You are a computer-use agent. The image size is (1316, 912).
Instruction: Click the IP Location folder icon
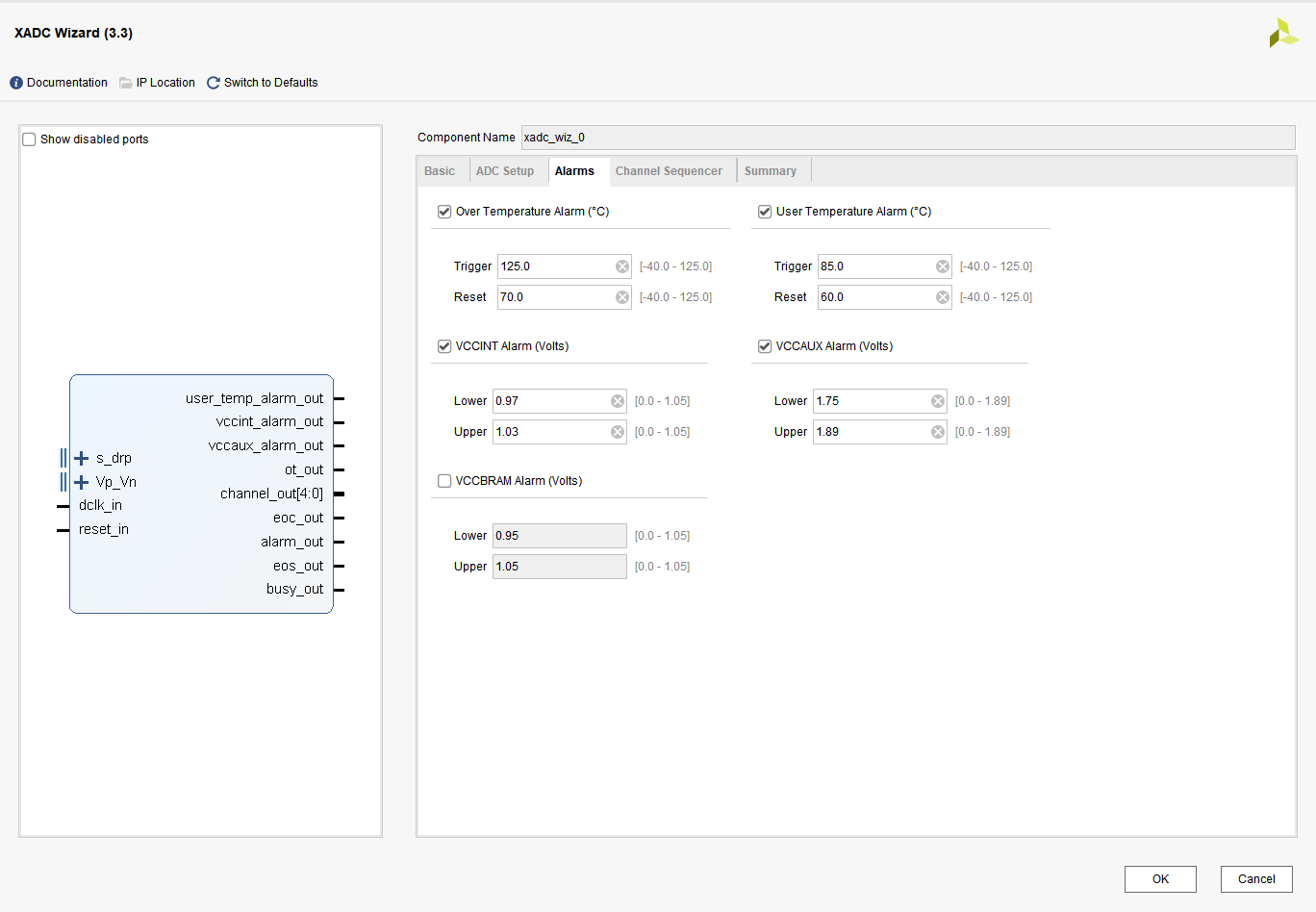[126, 83]
